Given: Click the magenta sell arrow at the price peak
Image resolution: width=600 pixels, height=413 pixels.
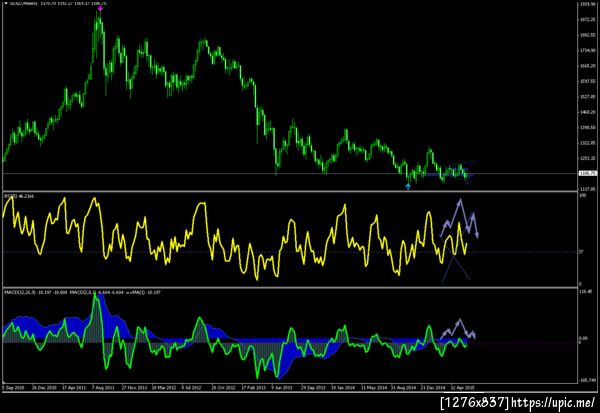Looking at the screenshot, I should click(x=100, y=8).
